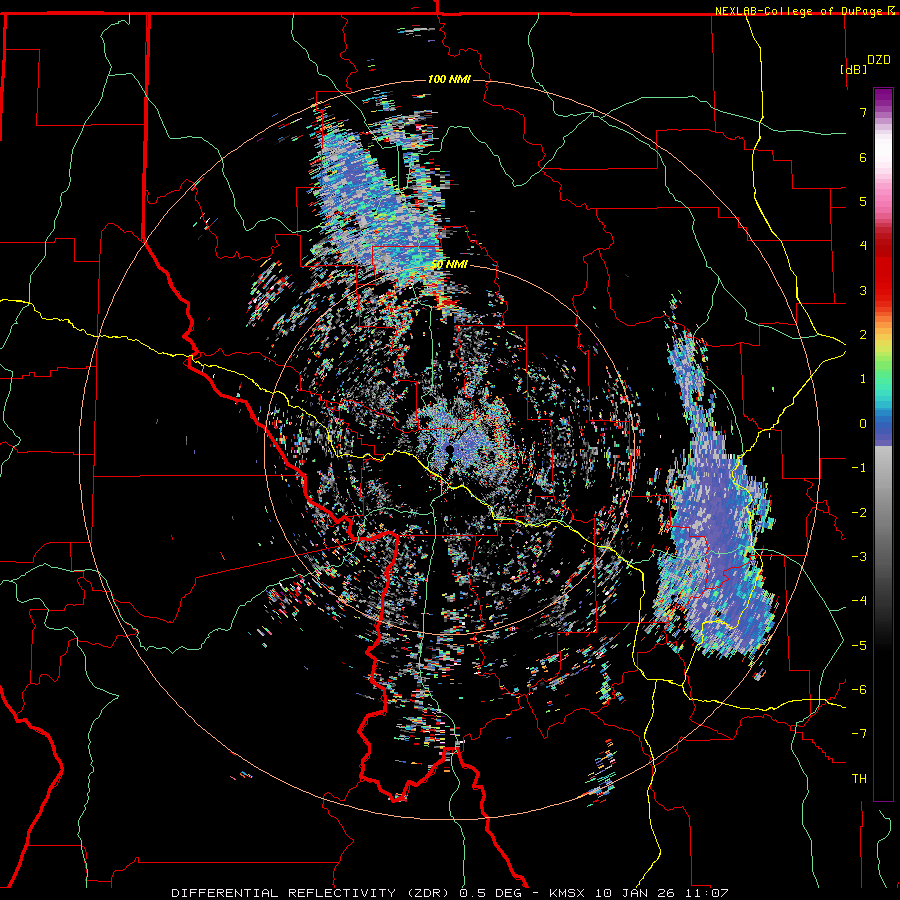This screenshot has width=900, height=900.
Task: Click the [dB] unit label
Action: click(853, 69)
